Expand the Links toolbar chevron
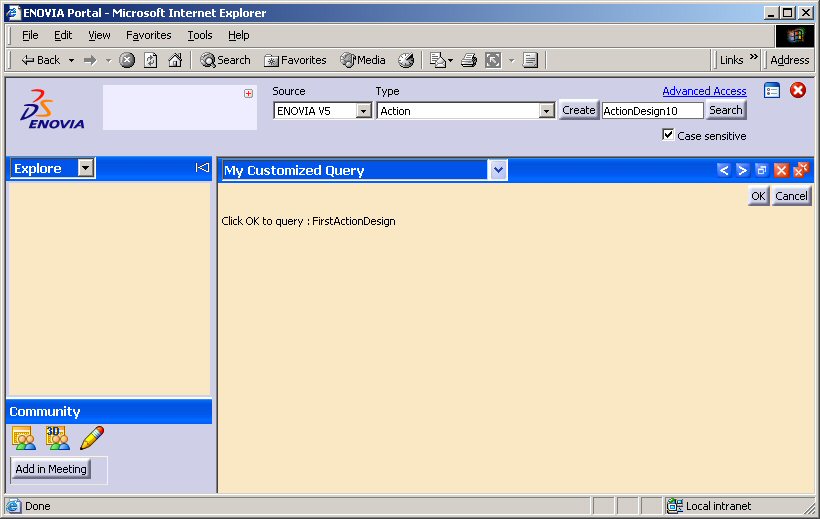 pos(754,57)
